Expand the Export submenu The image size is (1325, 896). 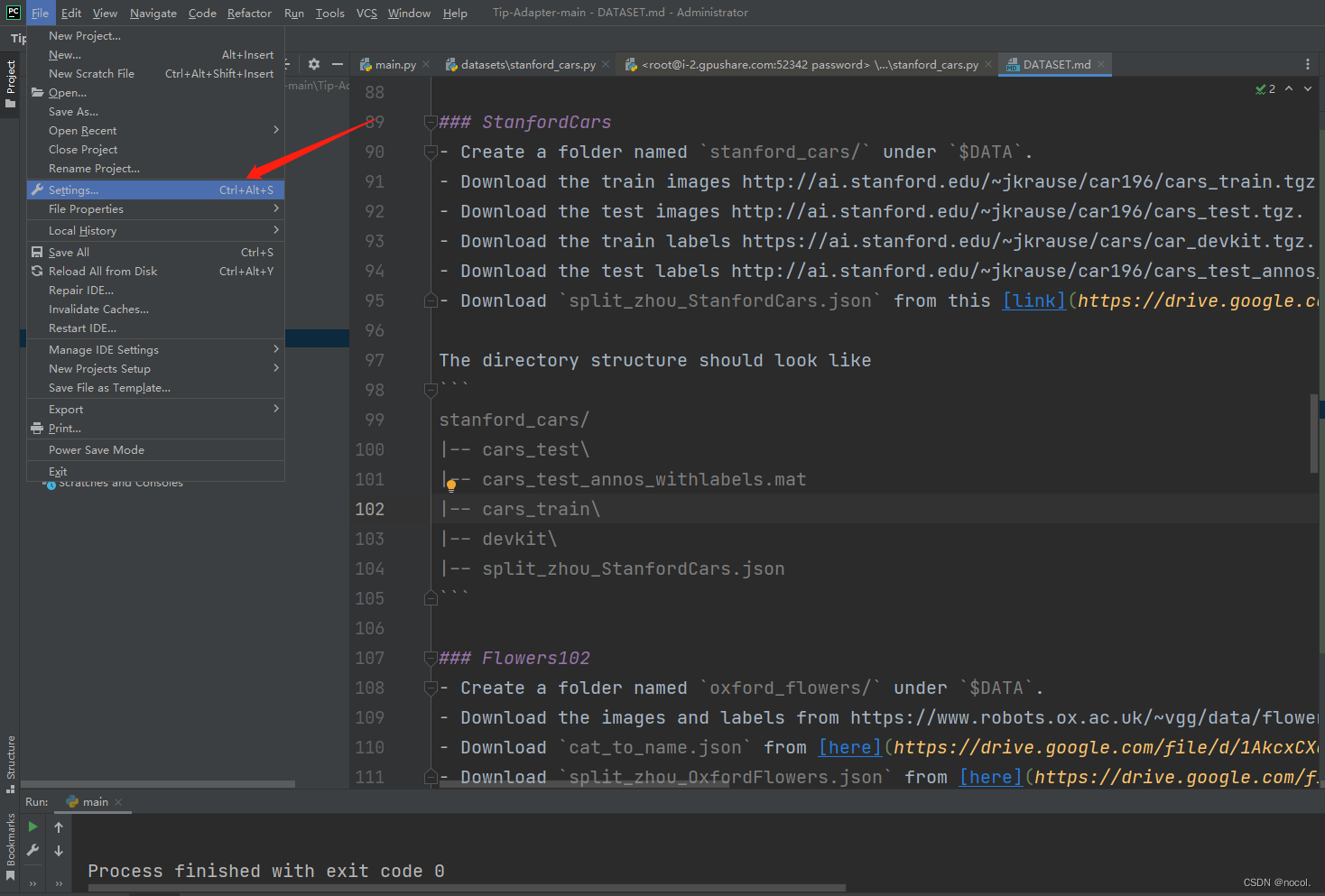(x=155, y=410)
